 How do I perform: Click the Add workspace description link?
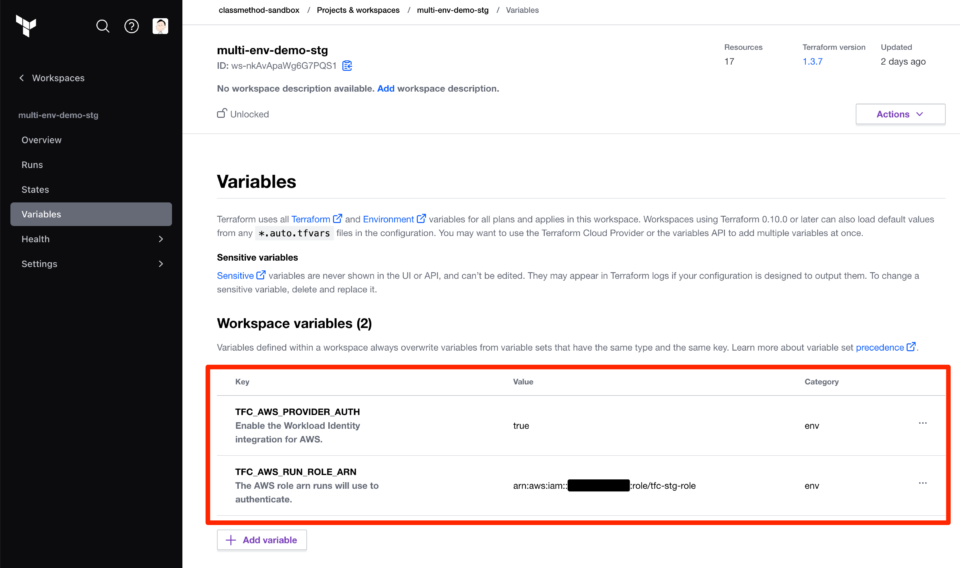point(386,88)
